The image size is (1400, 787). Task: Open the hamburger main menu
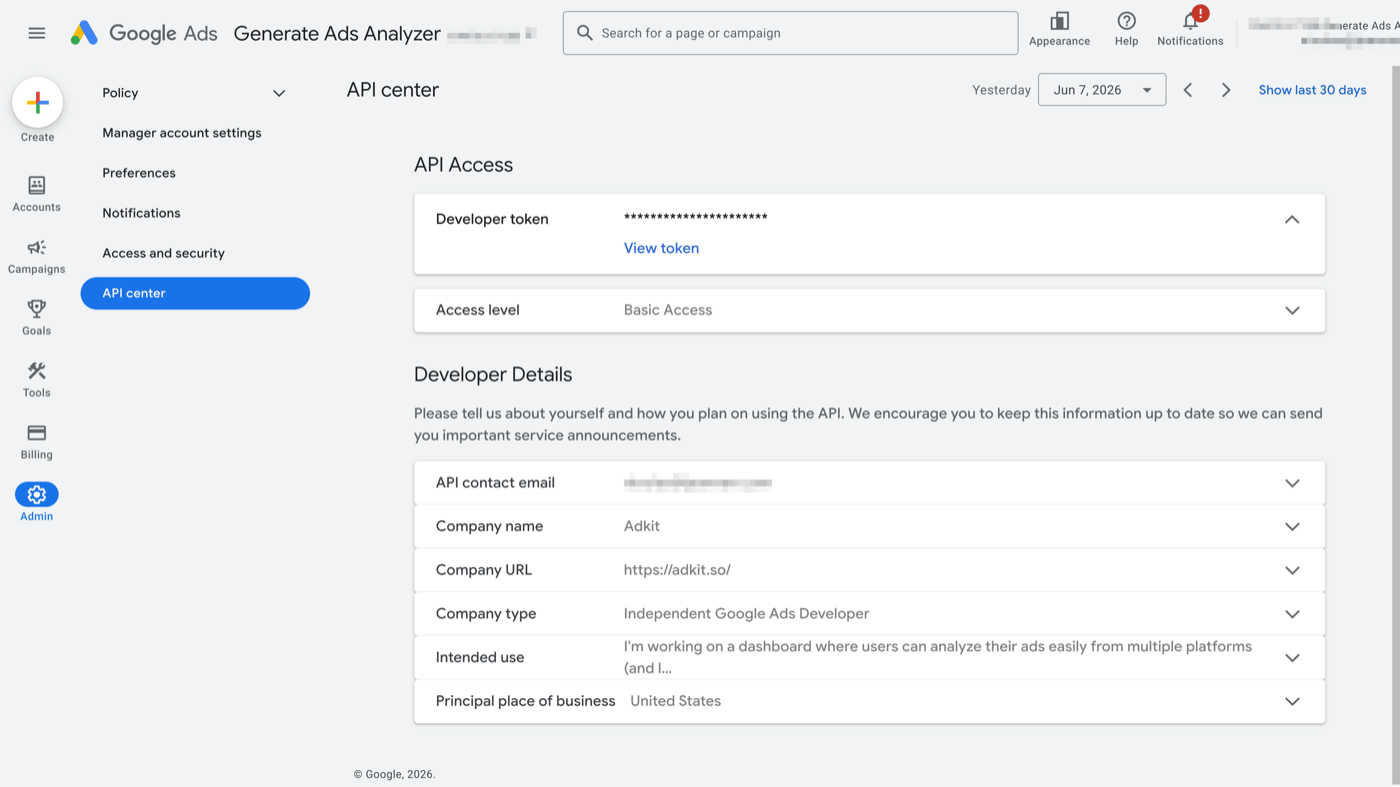pos(37,33)
